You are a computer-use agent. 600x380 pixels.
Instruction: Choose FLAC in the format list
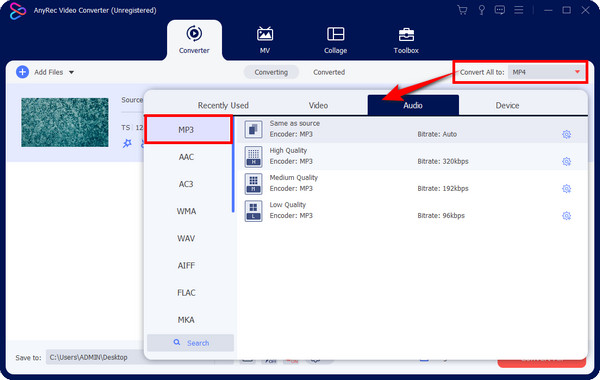186,293
